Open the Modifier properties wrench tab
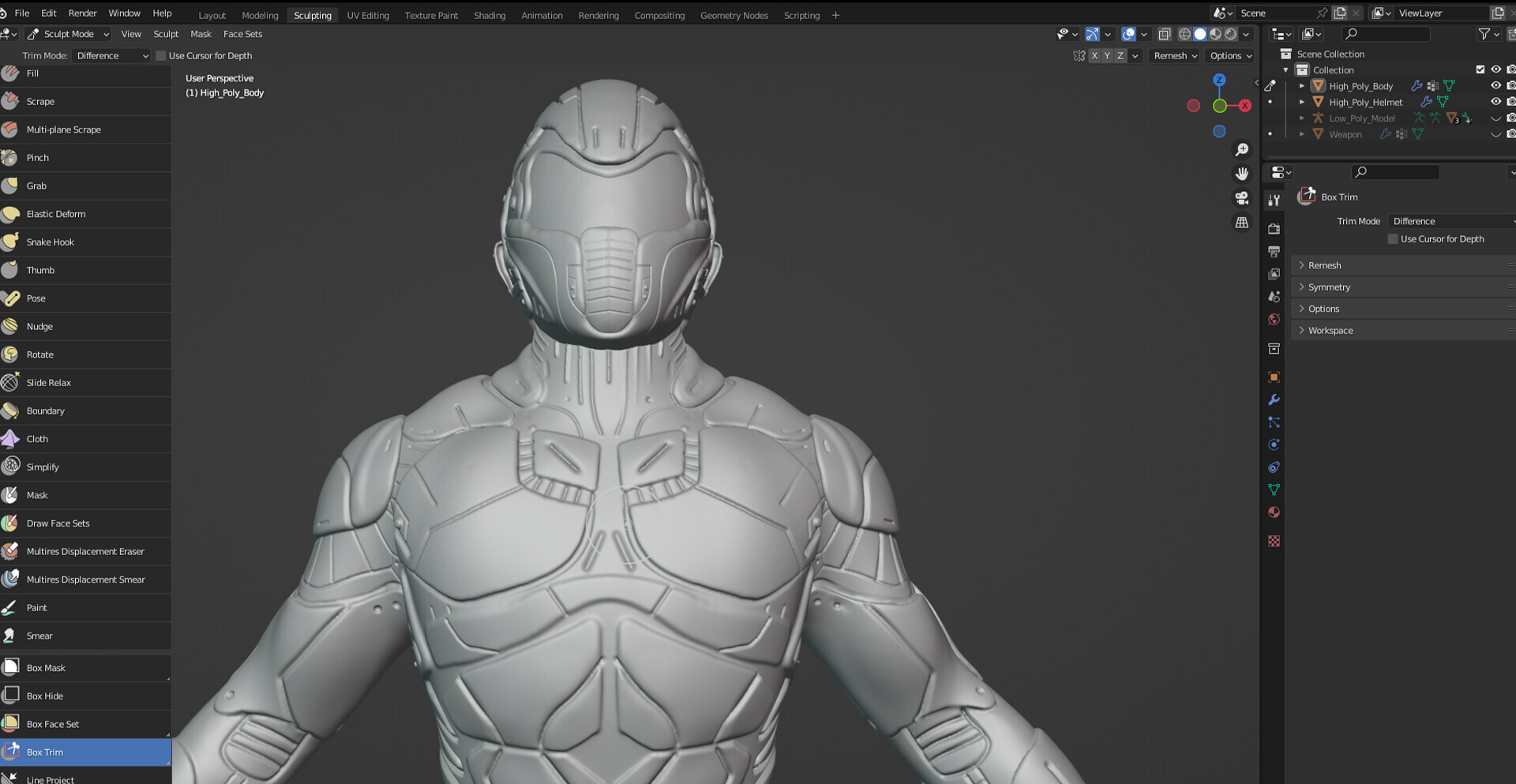The image size is (1516, 784). (1274, 400)
